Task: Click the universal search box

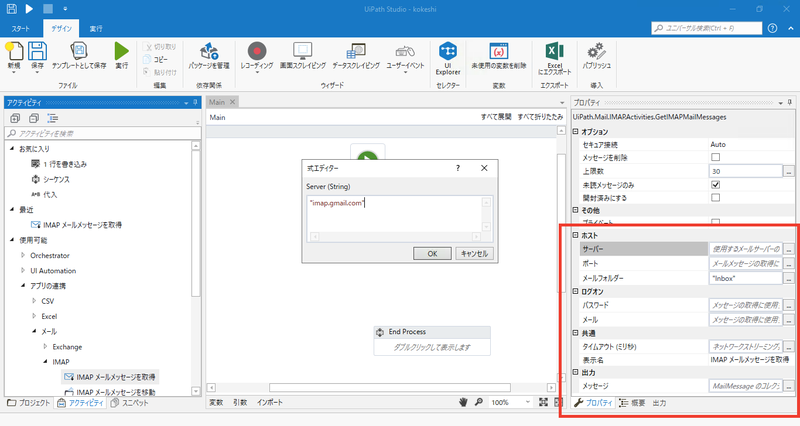Action: coord(707,28)
